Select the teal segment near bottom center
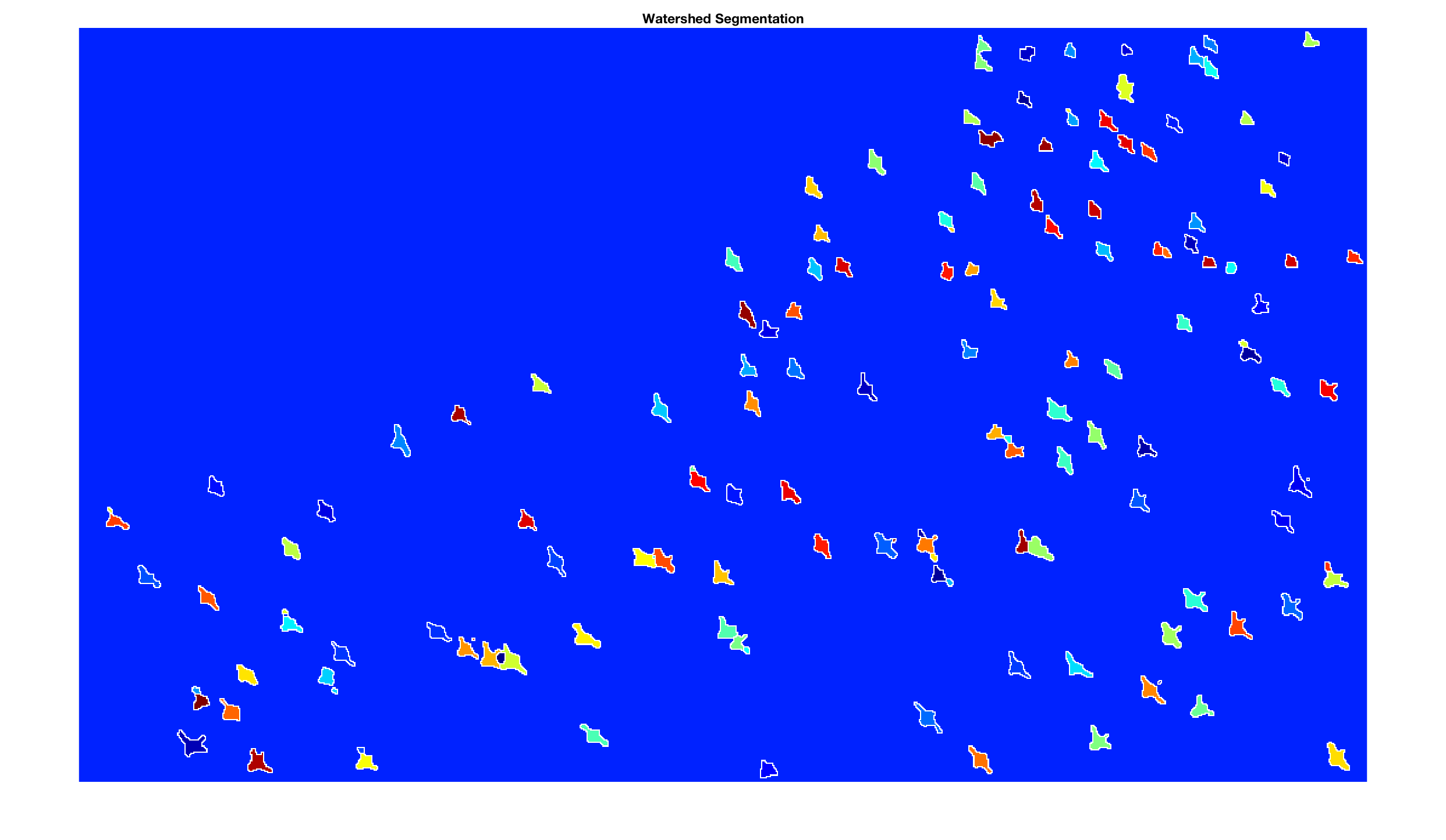Image resolution: width=1446 pixels, height=840 pixels. click(x=594, y=736)
